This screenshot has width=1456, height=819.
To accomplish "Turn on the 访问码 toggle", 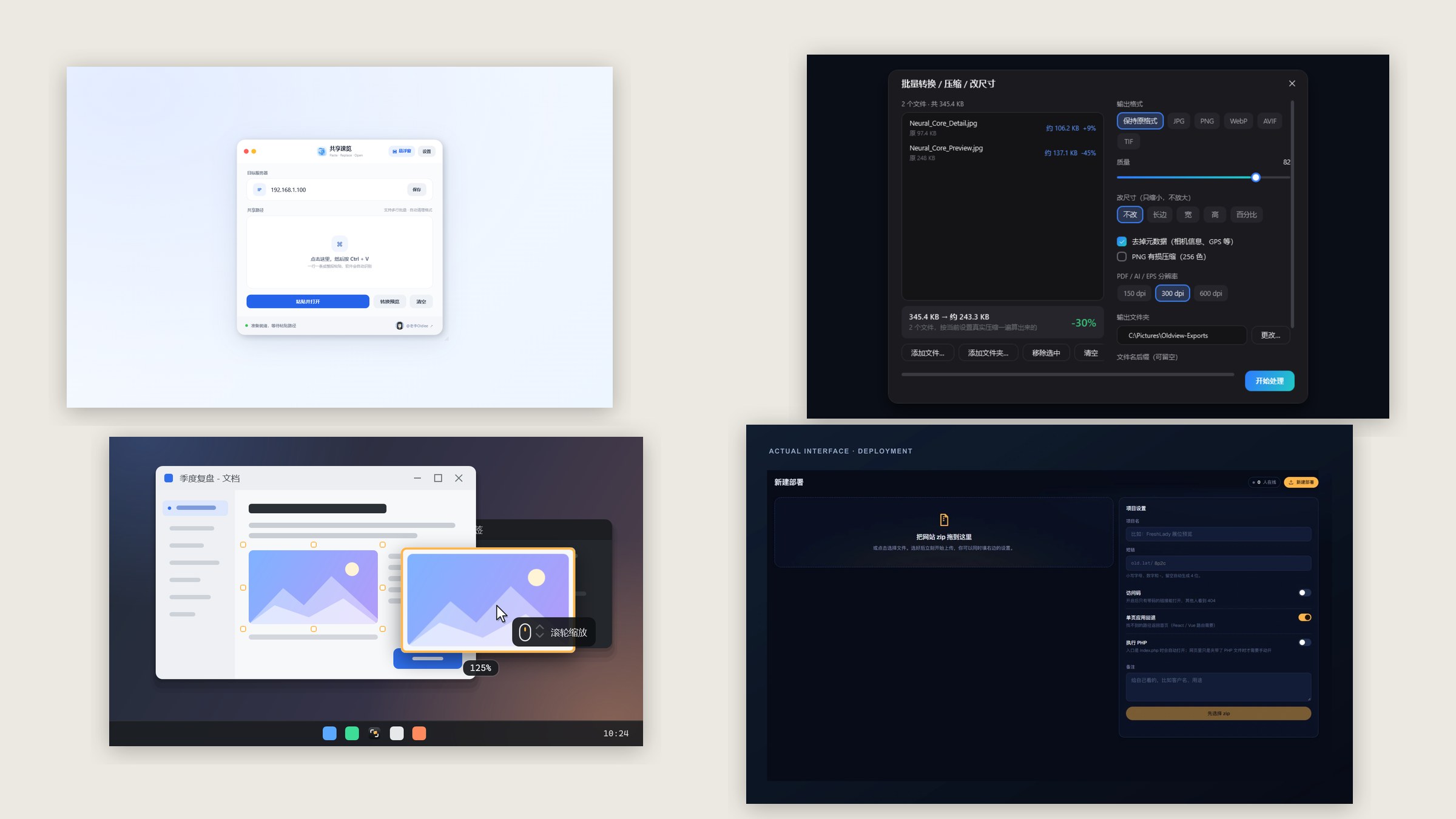I will [x=1304, y=593].
